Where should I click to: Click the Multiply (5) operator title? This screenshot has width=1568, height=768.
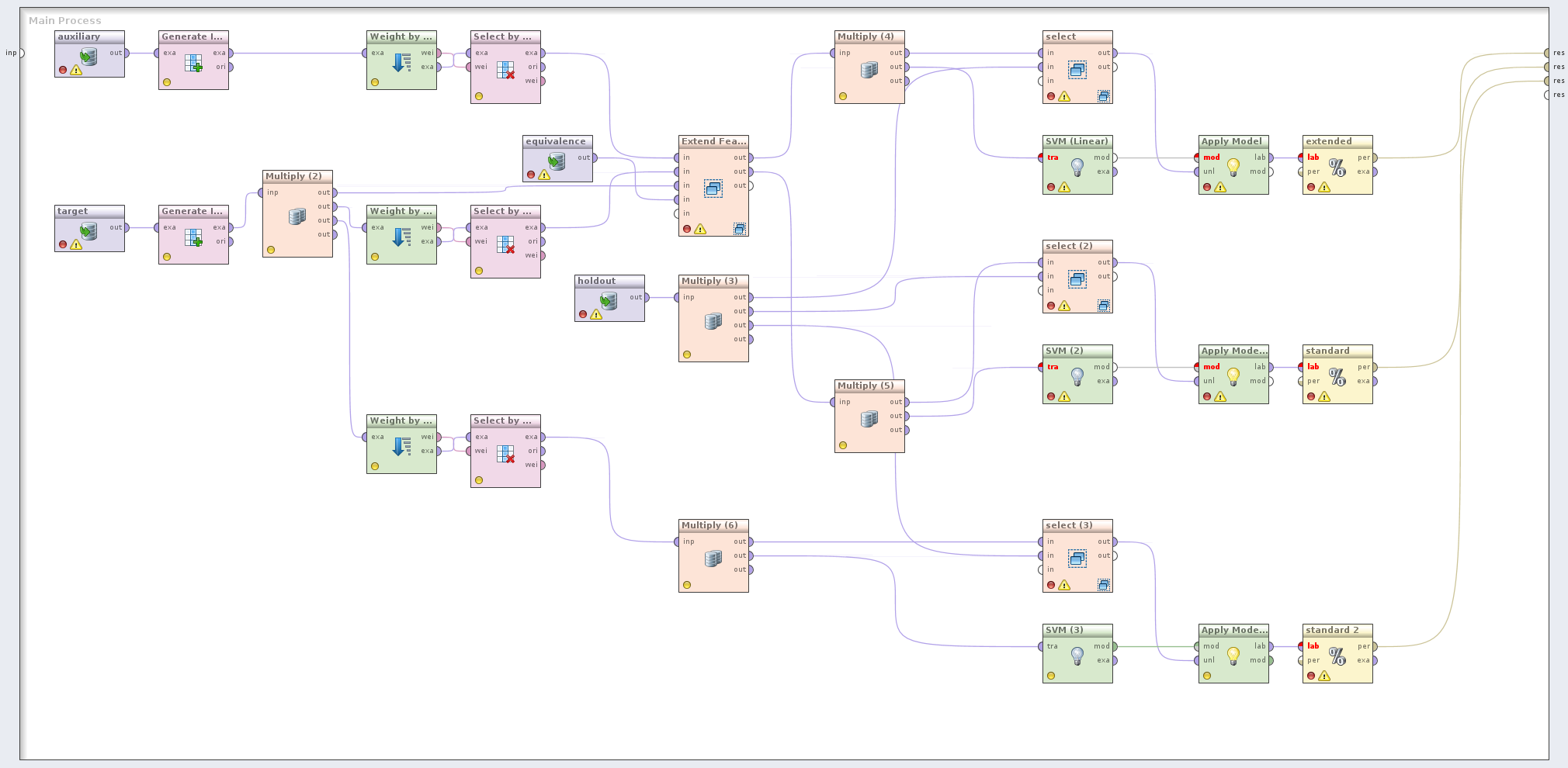click(x=866, y=386)
